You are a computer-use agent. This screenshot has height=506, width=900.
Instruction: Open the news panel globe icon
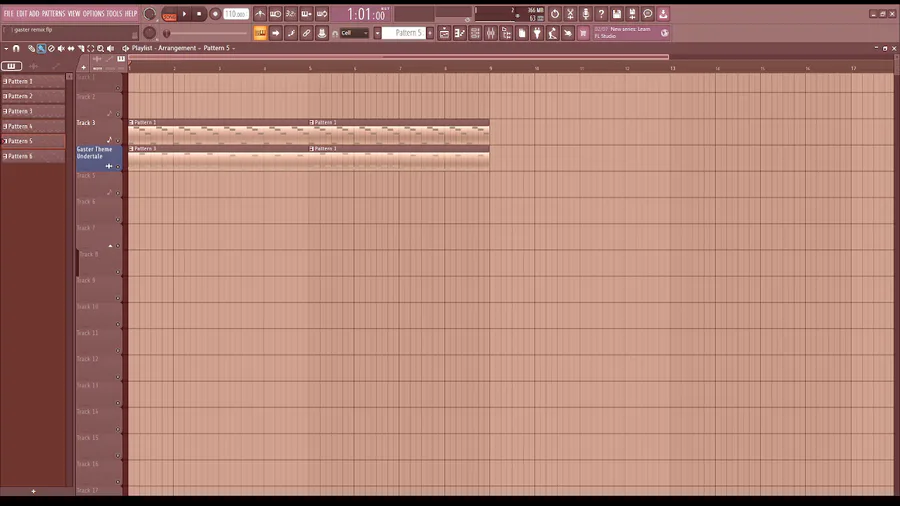[665, 33]
